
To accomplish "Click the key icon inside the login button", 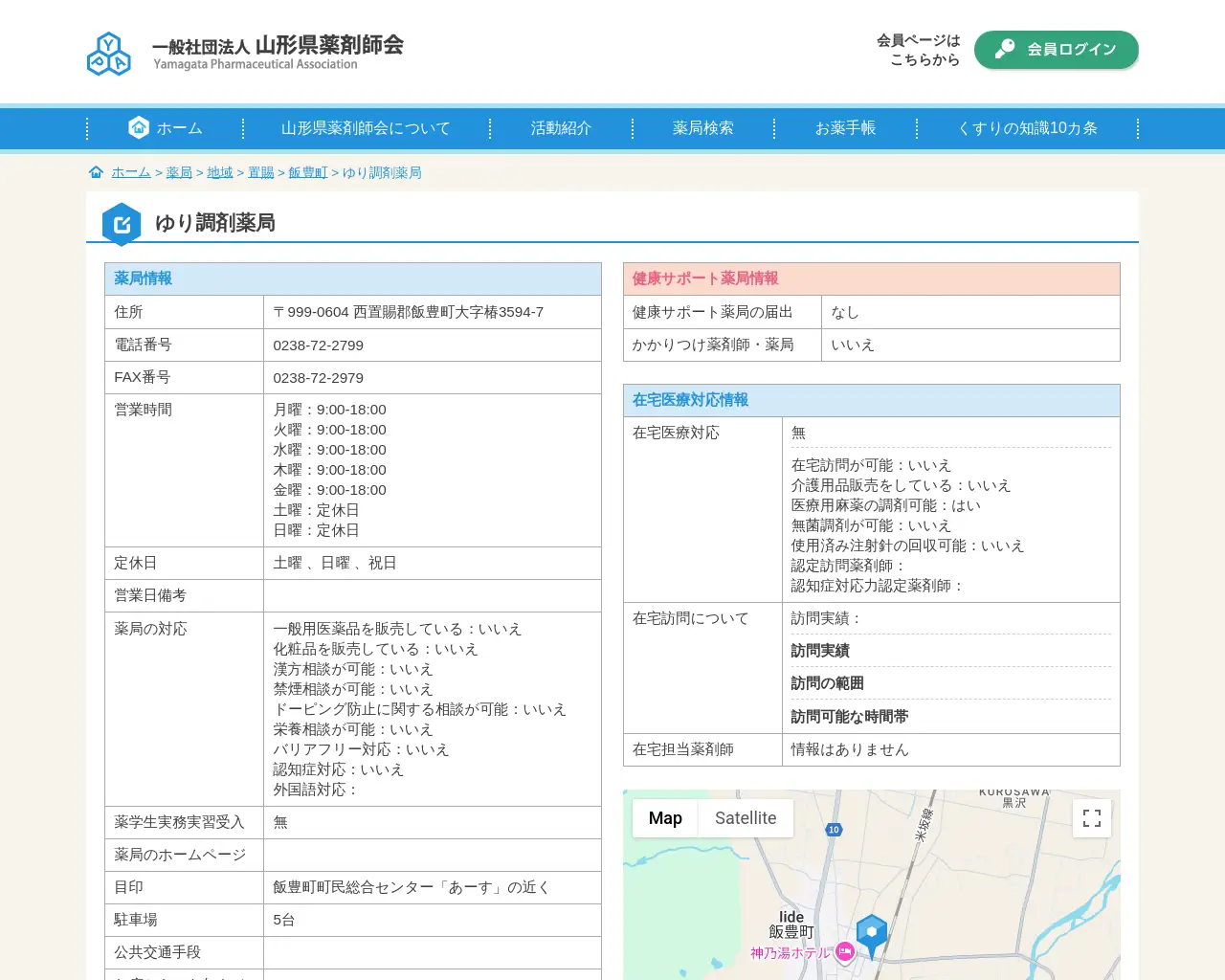I will pyautogui.click(x=1005, y=49).
